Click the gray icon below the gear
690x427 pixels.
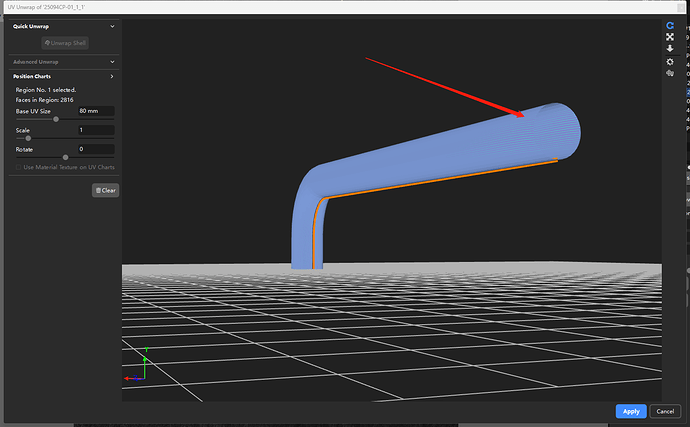(x=670, y=74)
